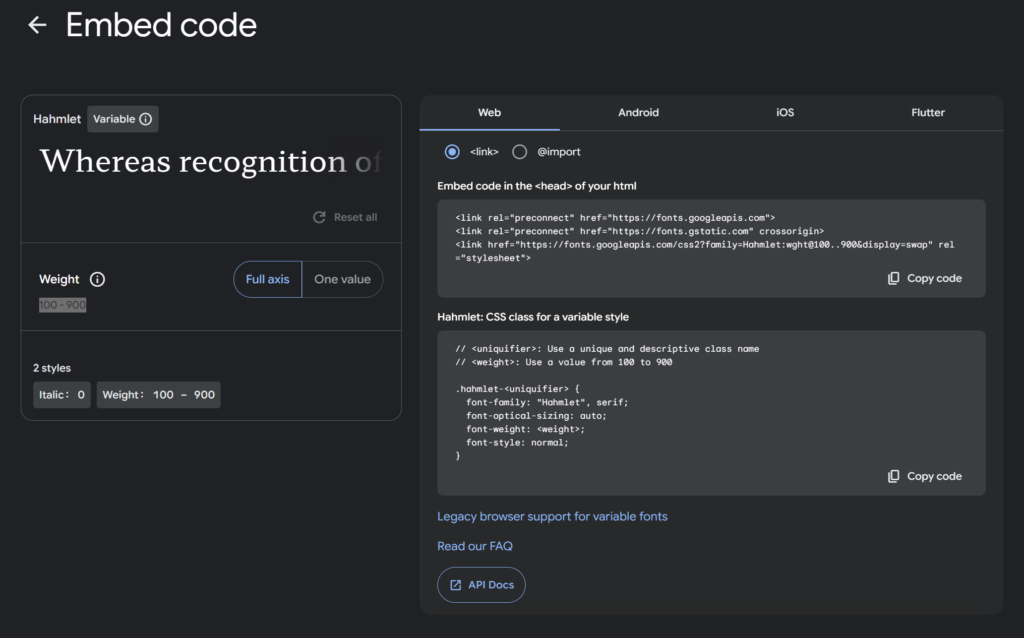Click the back arrow next to Embed code
1024x638 pixels.
[x=37, y=25]
